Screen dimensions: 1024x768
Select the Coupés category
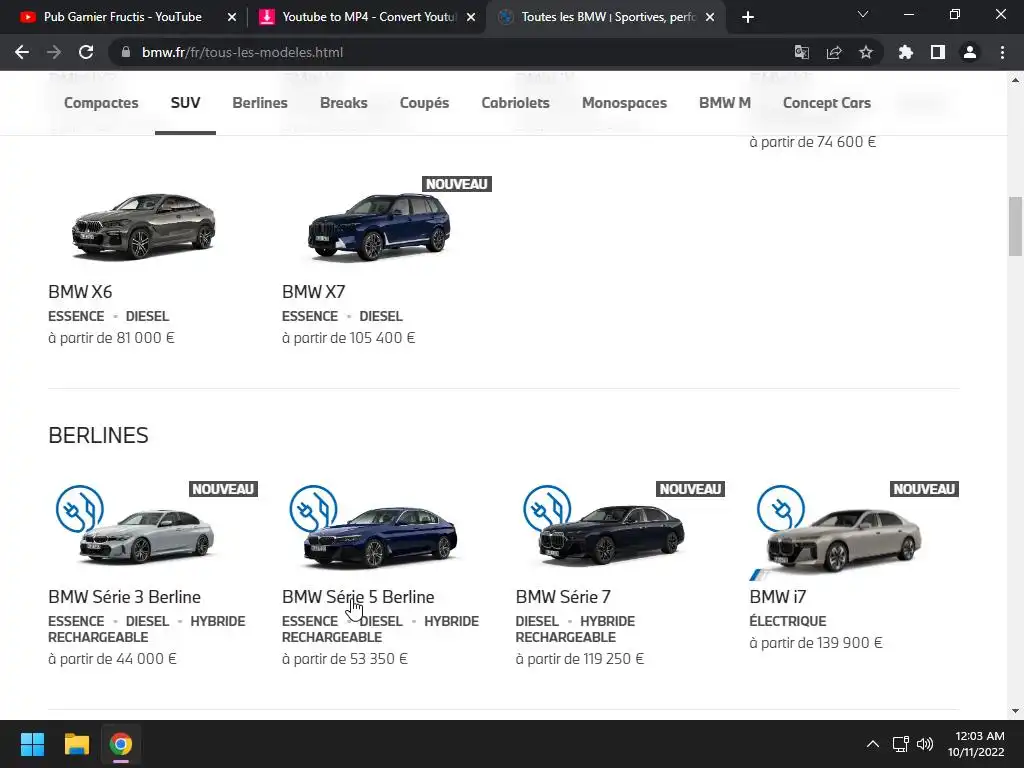[x=424, y=103]
